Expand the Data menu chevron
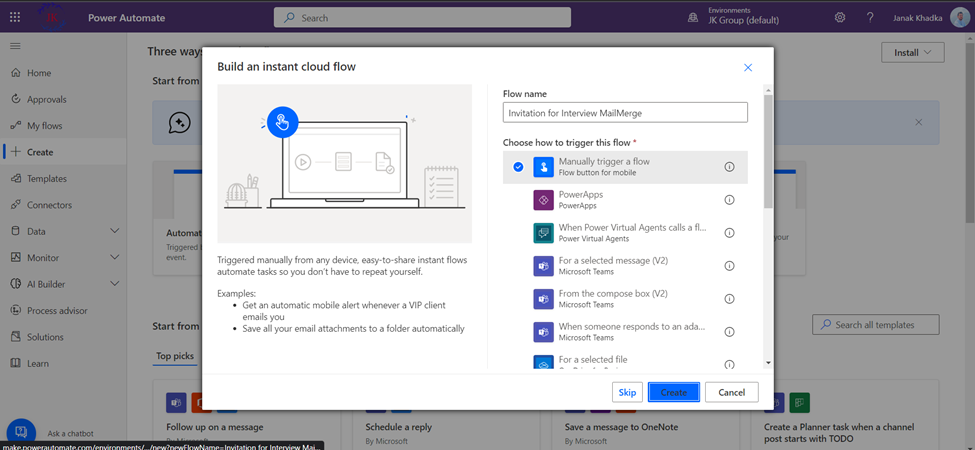975x450 pixels. (x=114, y=231)
